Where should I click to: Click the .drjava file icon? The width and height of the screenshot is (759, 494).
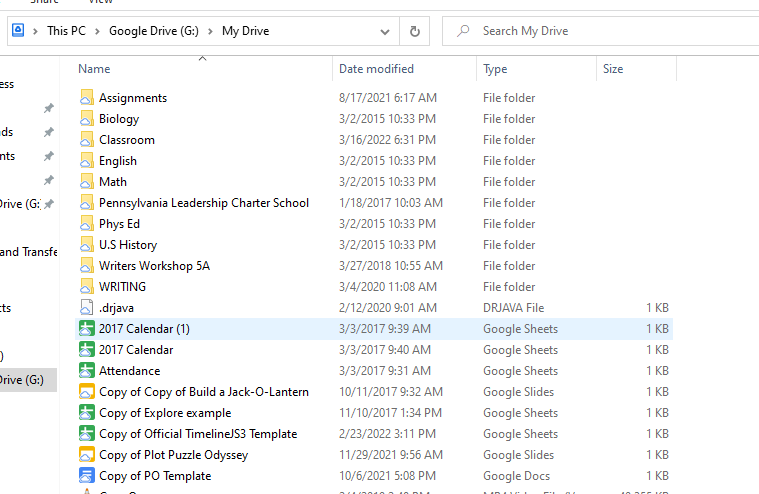pos(87,307)
